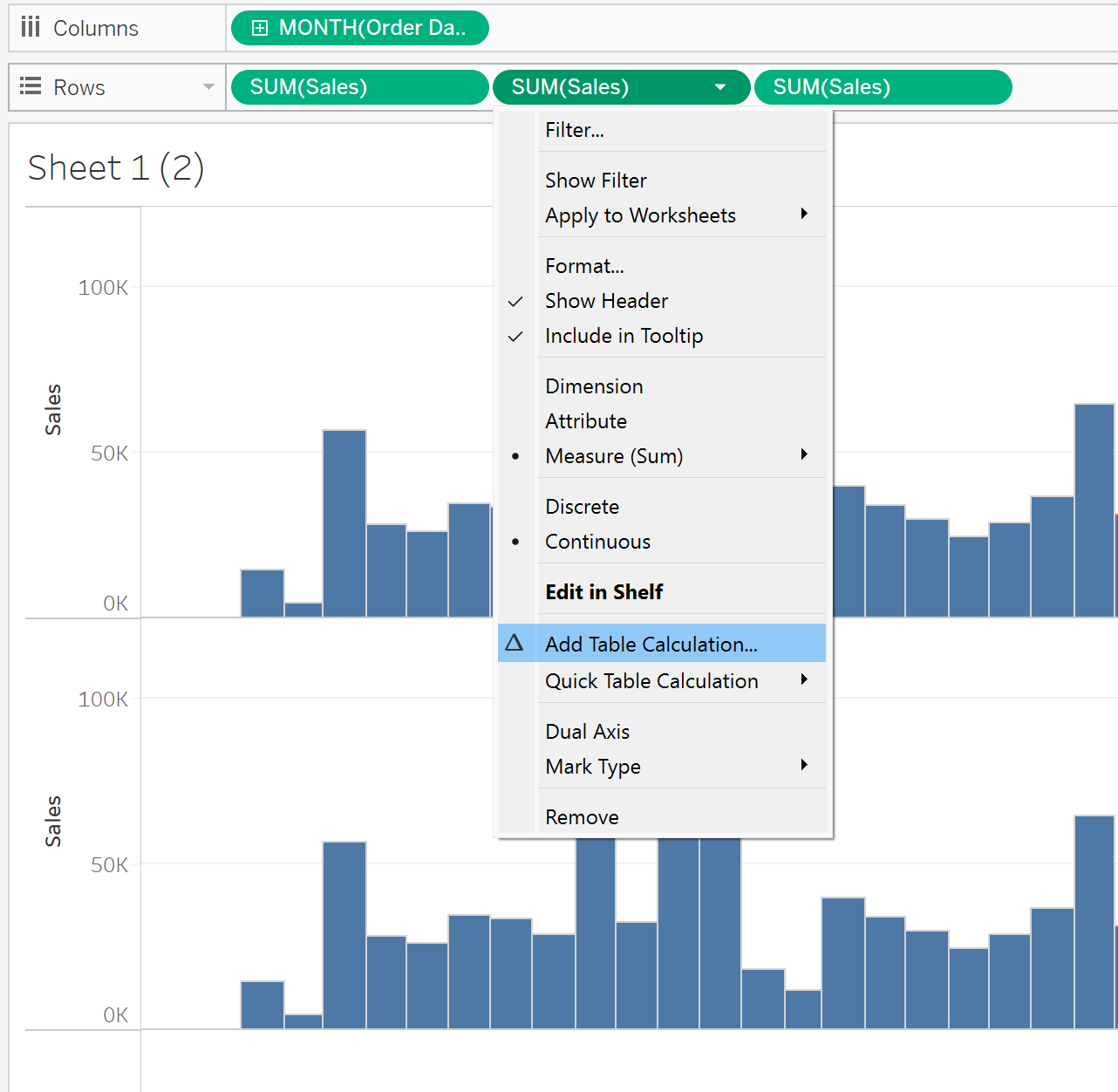Image resolution: width=1118 pixels, height=1092 pixels.
Task: Expand the Apply to Worksheets submenu
Action: tap(803, 215)
